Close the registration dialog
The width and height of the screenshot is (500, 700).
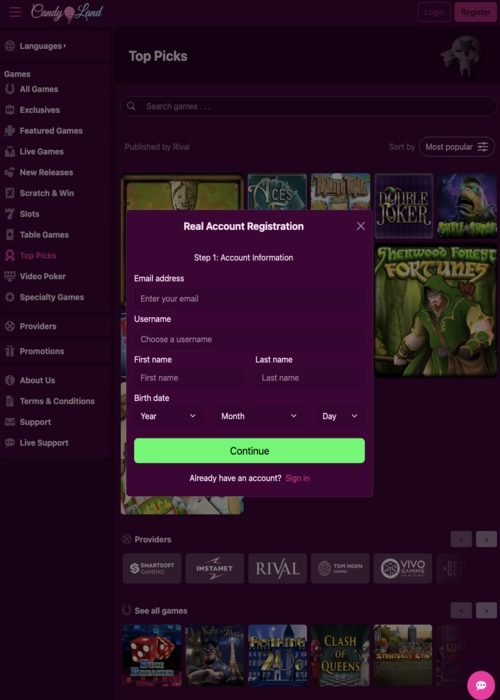click(361, 226)
